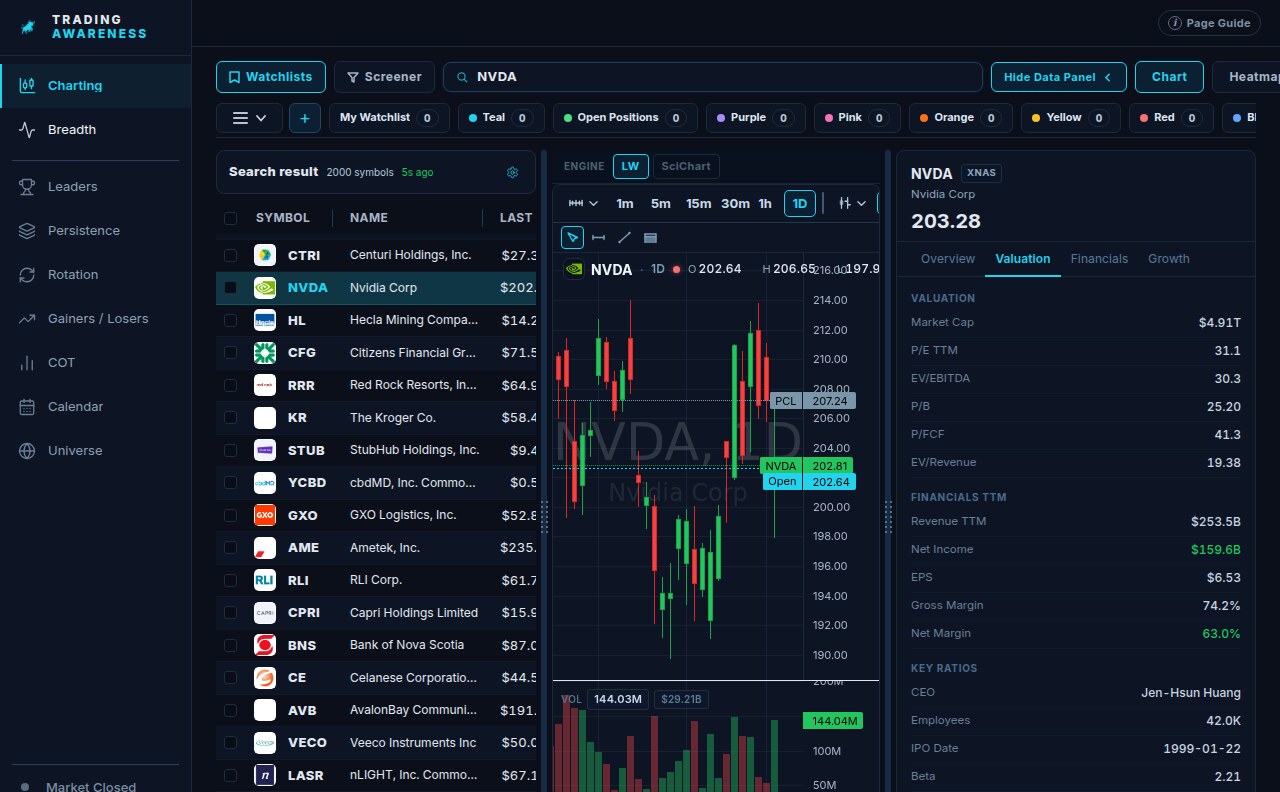The image size is (1280, 792).
Task: Check the RRR row checkbox
Action: coord(231,385)
